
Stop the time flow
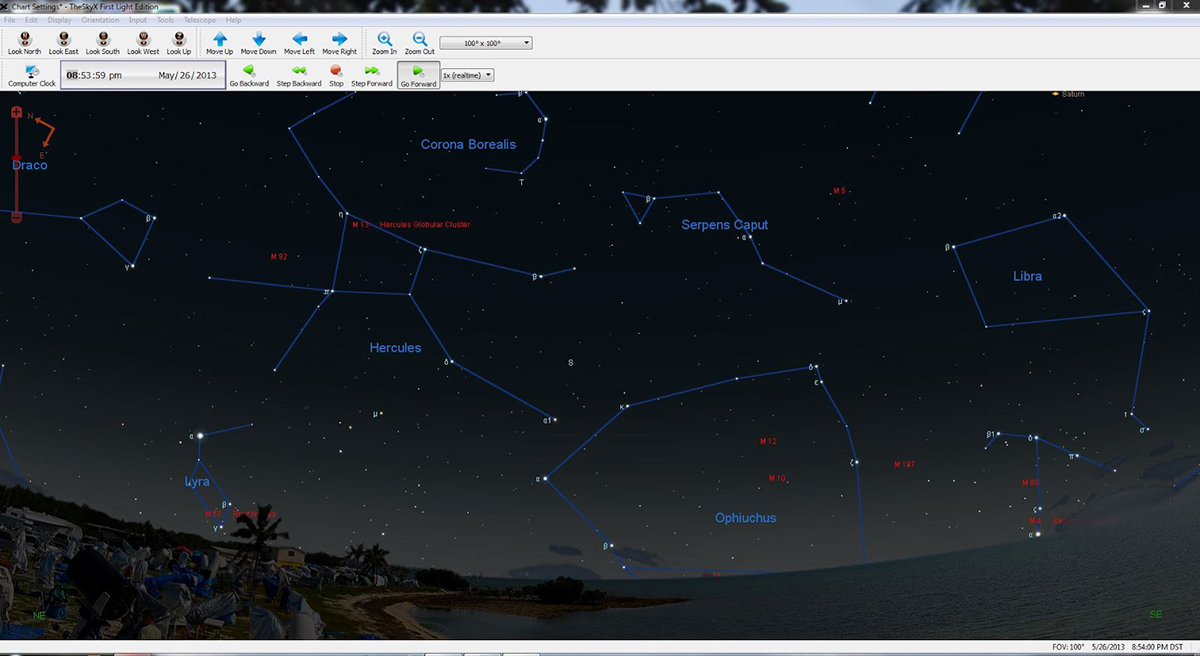coord(336,75)
